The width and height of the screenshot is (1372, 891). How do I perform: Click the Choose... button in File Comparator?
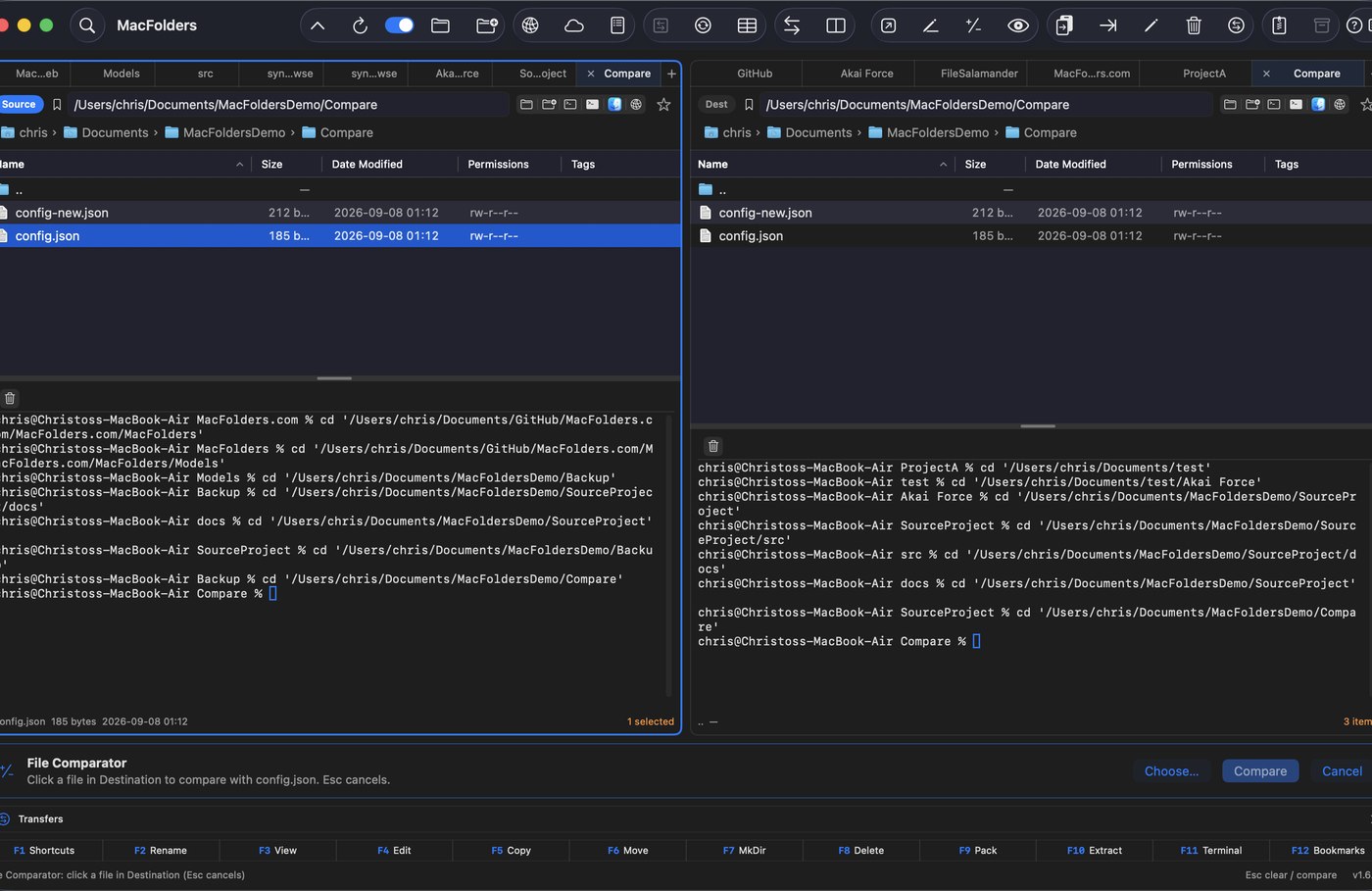[x=1171, y=771]
